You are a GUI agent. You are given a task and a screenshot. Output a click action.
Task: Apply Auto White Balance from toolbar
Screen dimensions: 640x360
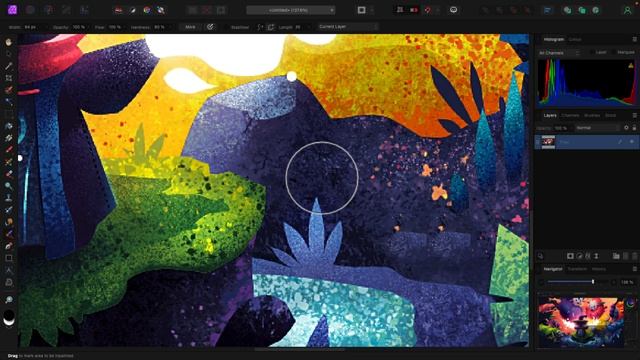click(x=161, y=10)
